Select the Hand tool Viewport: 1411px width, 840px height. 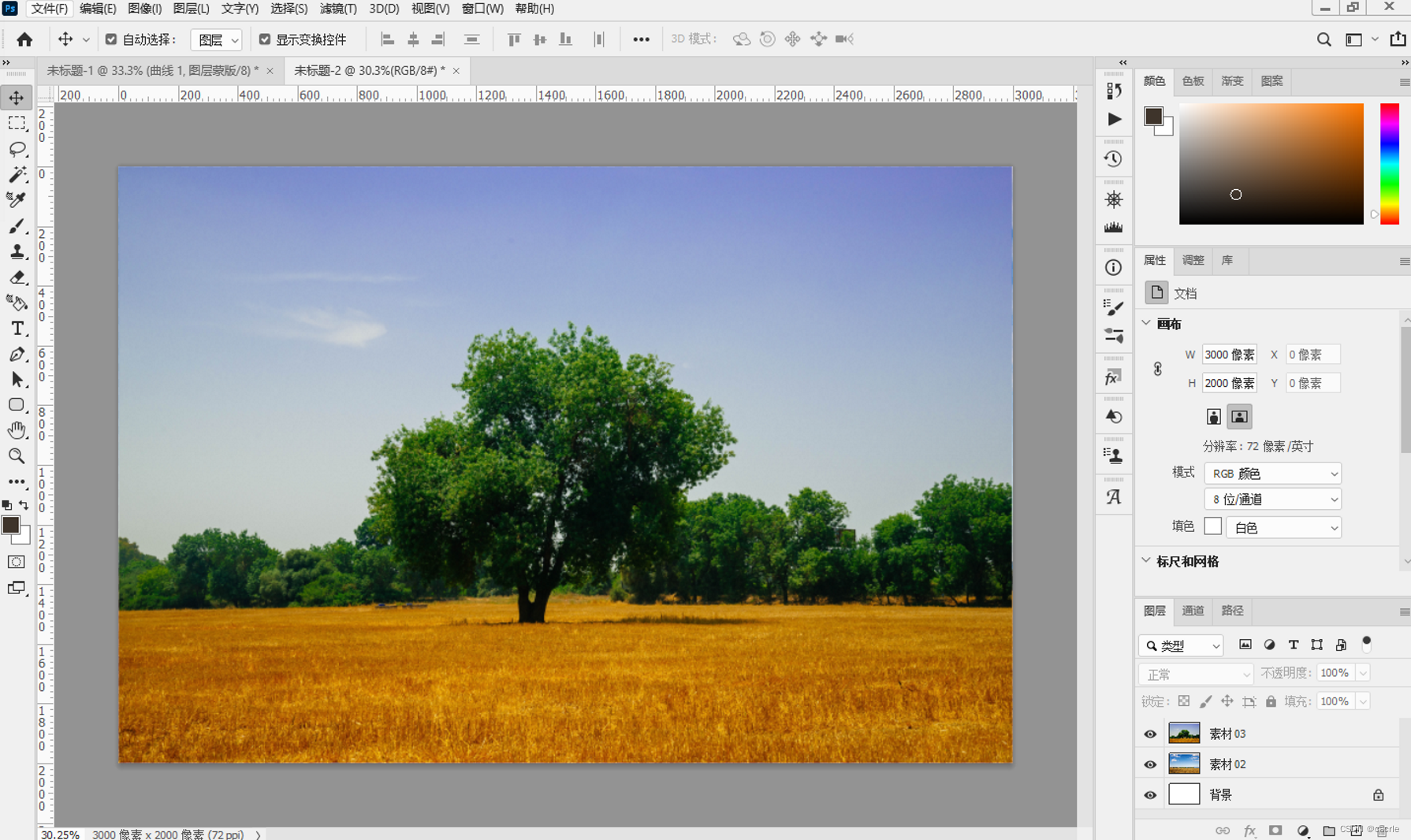17,430
